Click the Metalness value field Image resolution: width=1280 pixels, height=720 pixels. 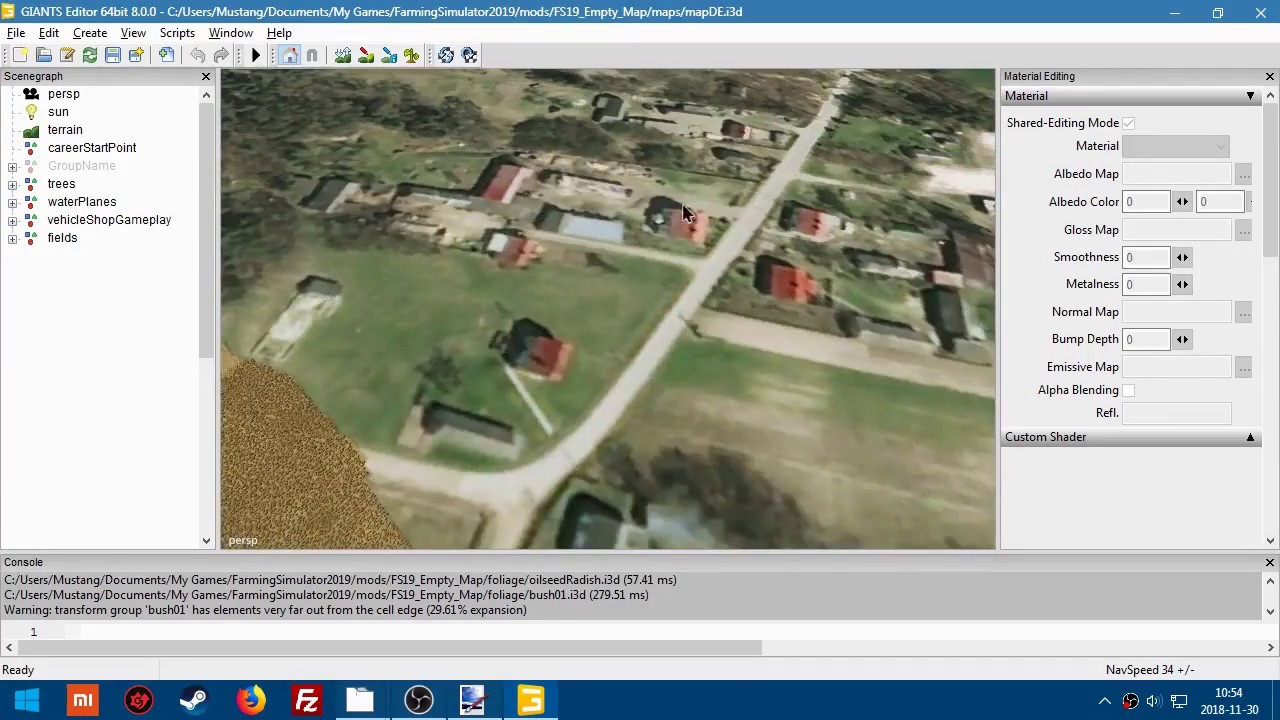1146,284
